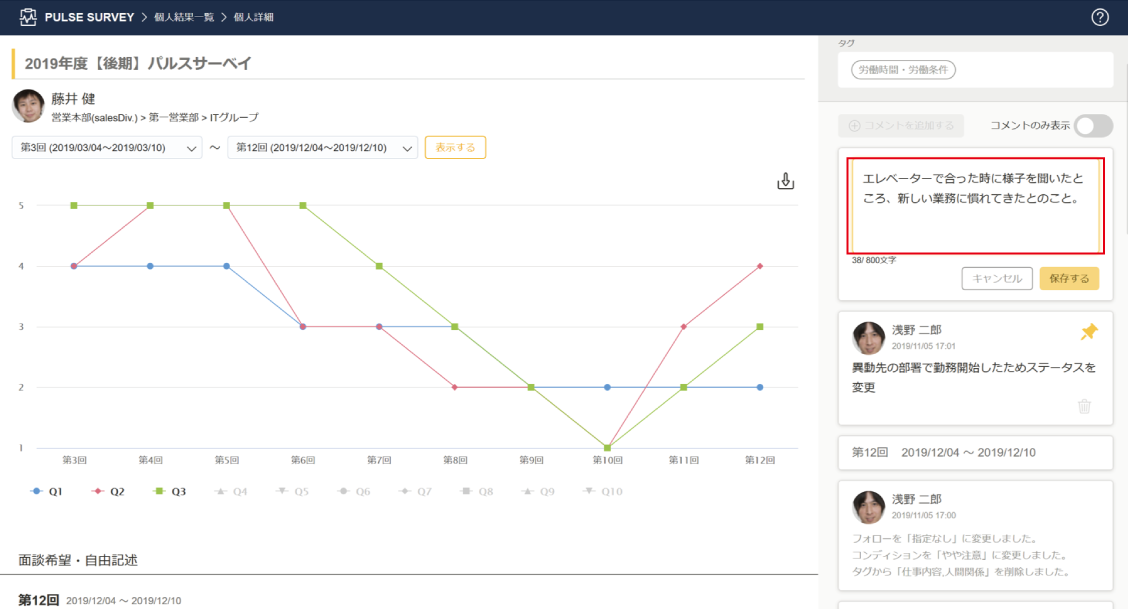Image resolution: width=1128 pixels, height=609 pixels.
Task: Click 保存する to save comment
Action: click(1069, 278)
